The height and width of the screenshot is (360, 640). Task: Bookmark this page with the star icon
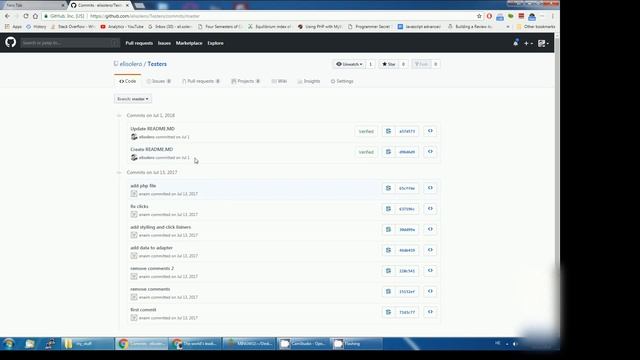click(479, 16)
